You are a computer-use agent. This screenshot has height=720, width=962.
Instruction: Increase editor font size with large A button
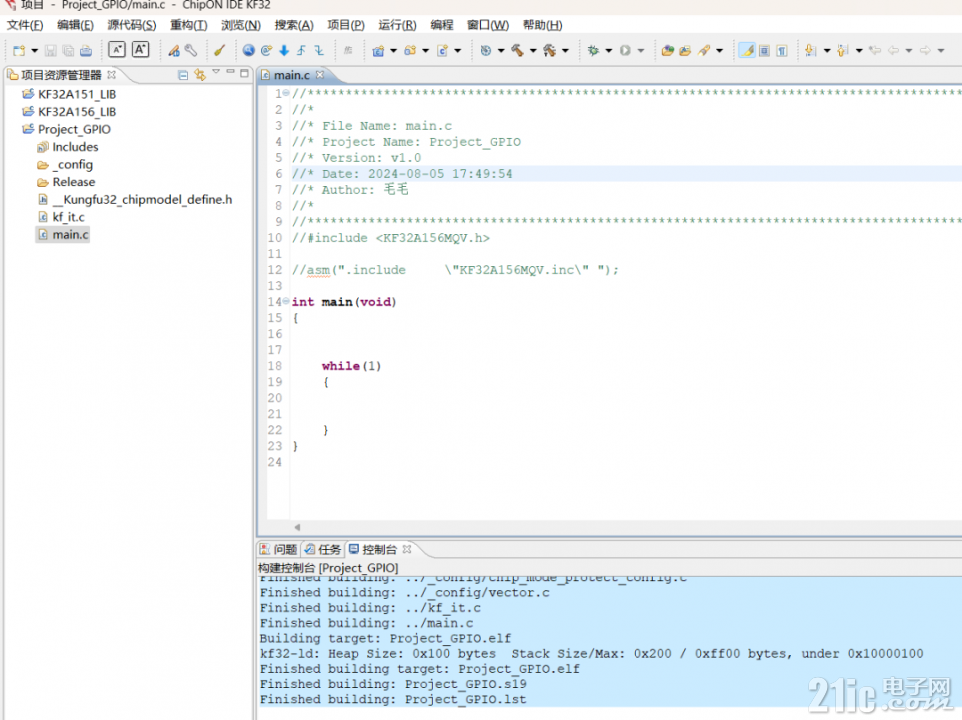pyautogui.click(x=140, y=50)
